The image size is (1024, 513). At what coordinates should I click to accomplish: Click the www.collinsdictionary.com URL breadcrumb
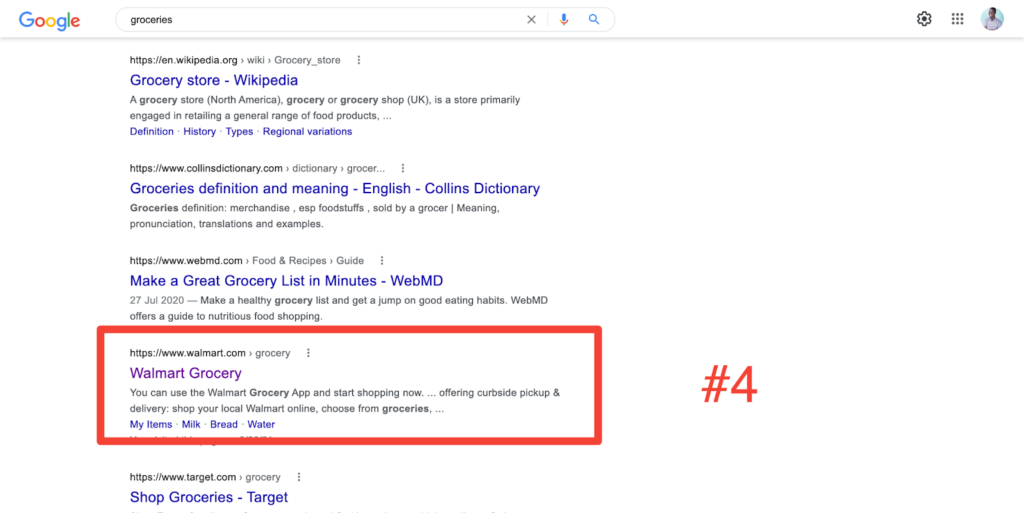[257, 168]
